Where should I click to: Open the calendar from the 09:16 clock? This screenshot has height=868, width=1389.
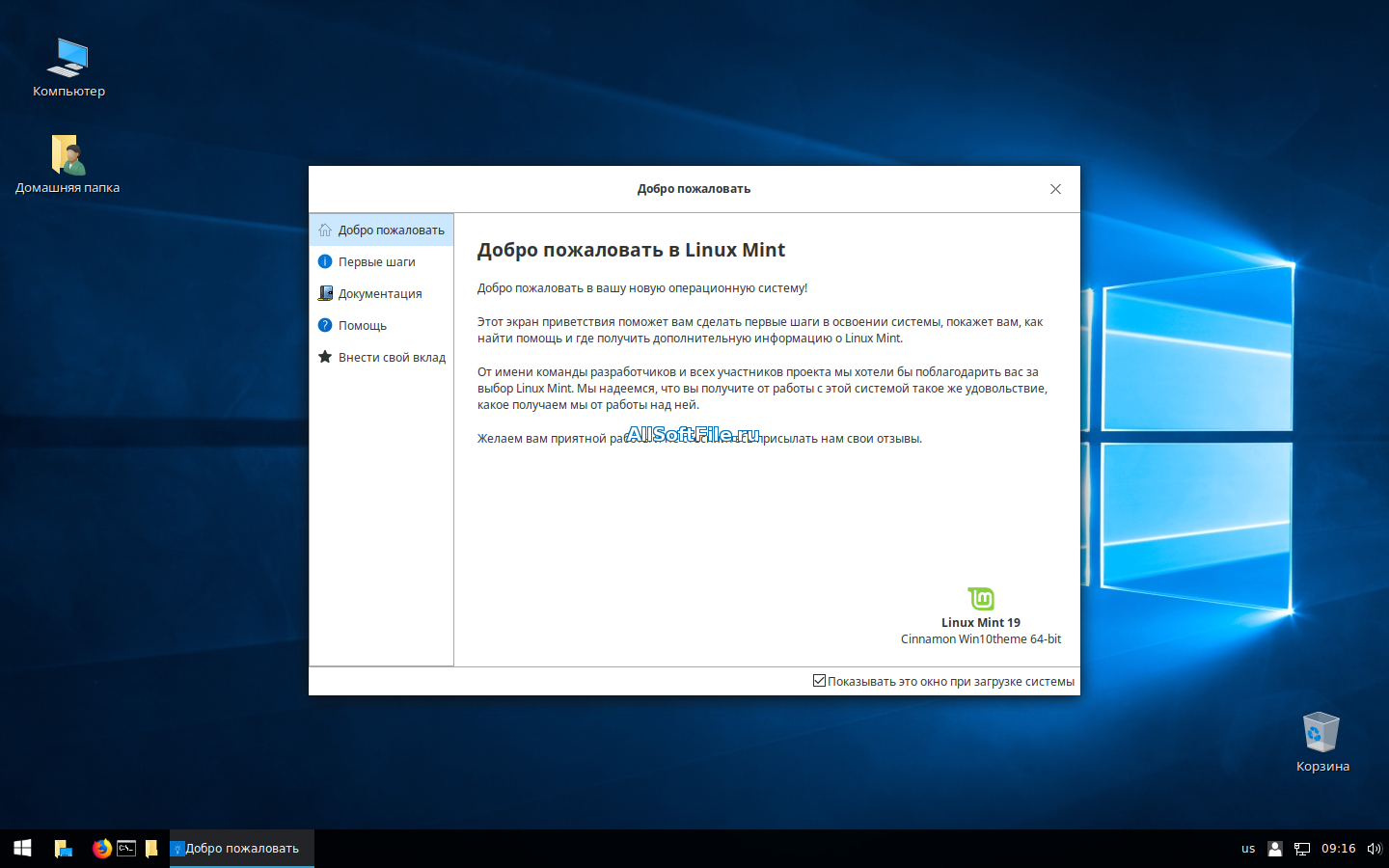tap(1339, 849)
